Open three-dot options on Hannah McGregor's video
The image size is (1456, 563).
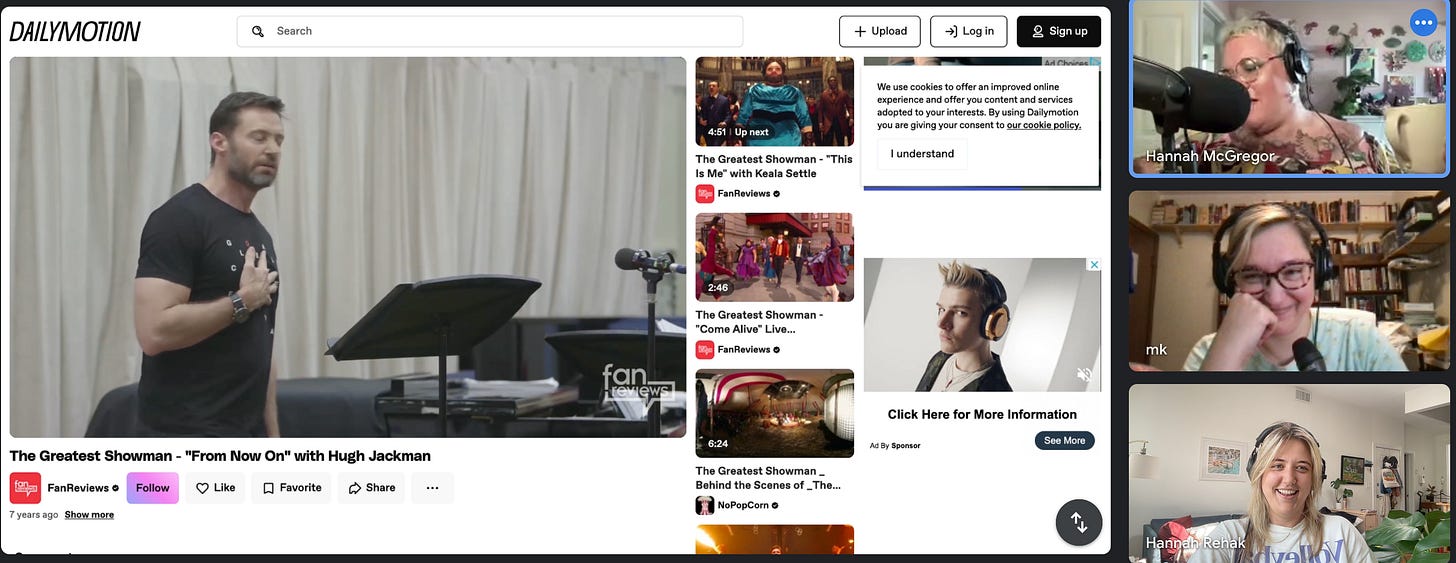point(1422,23)
